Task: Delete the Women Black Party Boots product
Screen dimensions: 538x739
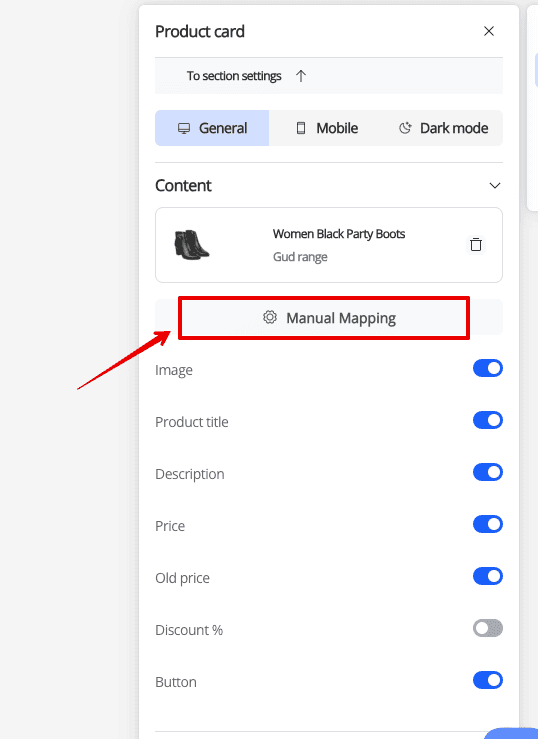Action: pyautogui.click(x=476, y=245)
